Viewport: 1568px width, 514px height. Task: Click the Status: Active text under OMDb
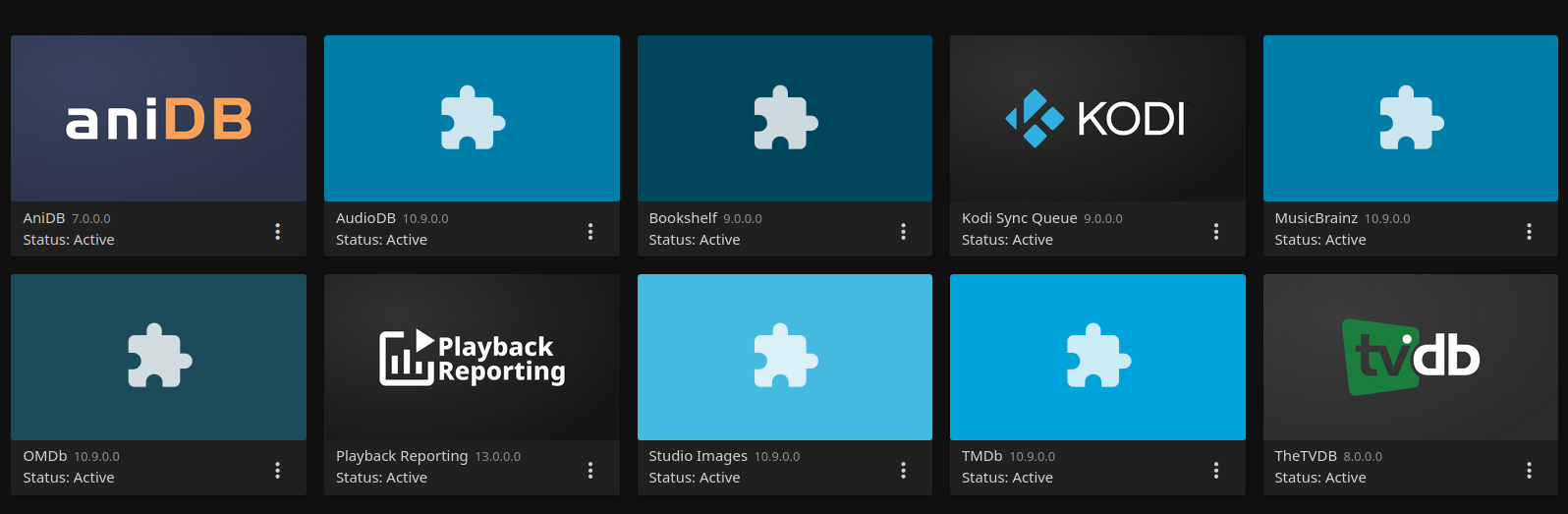pyautogui.click(x=69, y=478)
